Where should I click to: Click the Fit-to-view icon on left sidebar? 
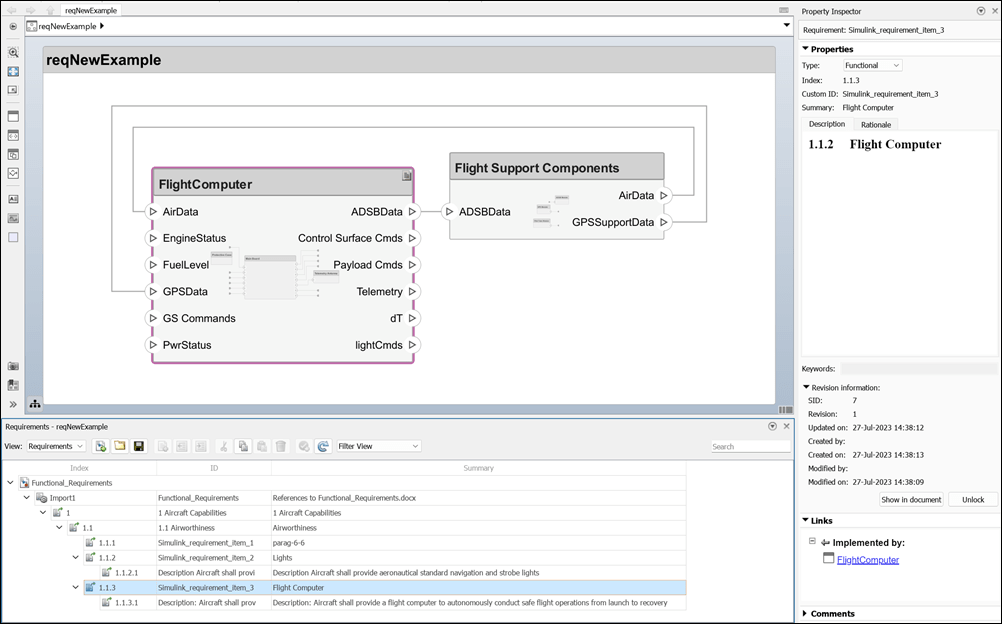tap(13, 71)
